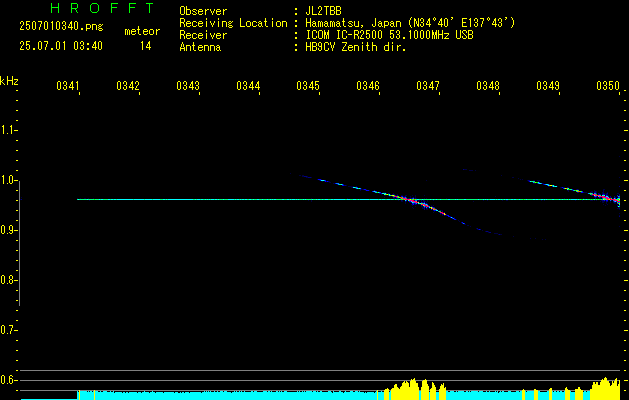Click the 0.6 kHz frequency tick label
This screenshot has width=629, height=400.
[8, 380]
